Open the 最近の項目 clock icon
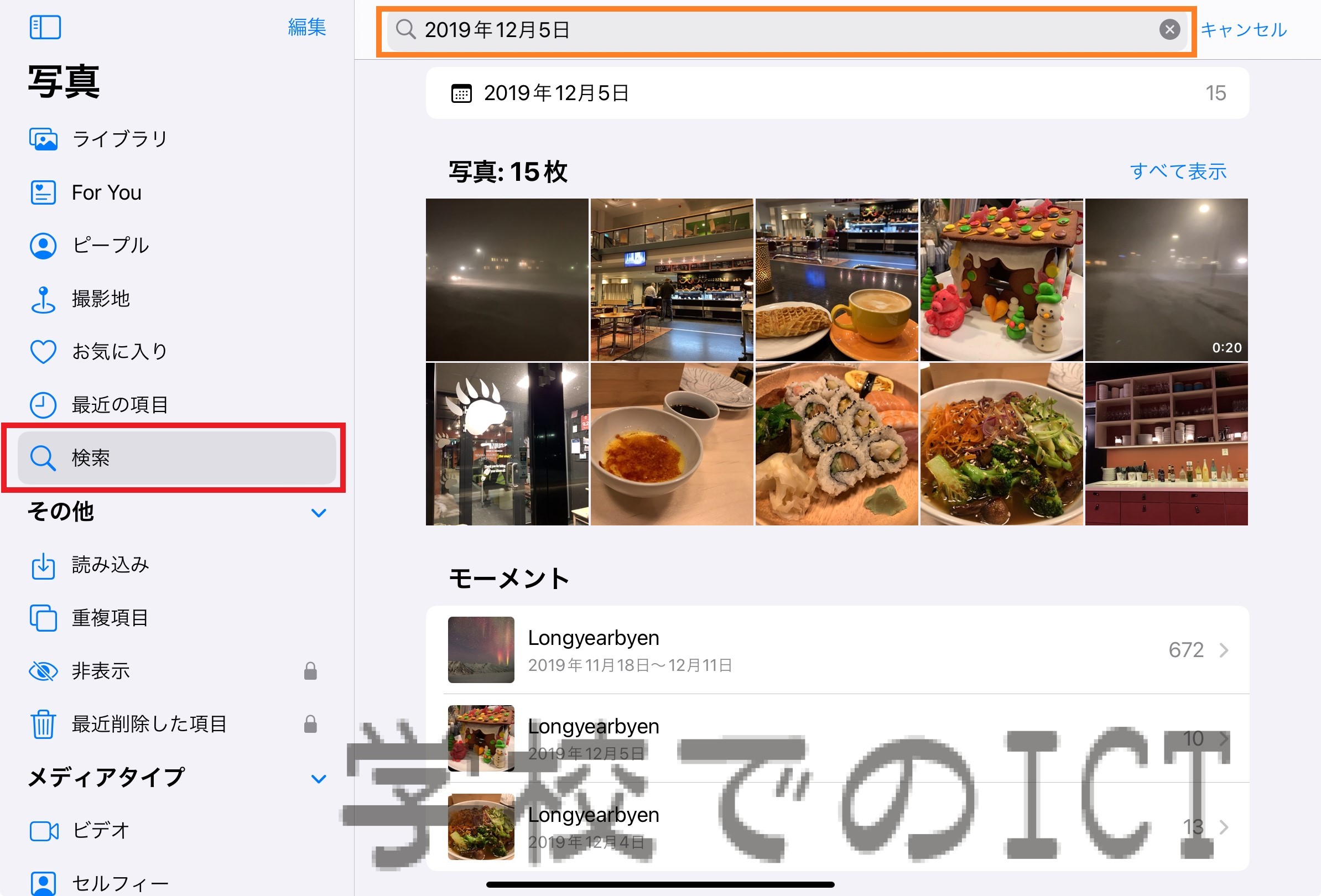Image resolution: width=1321 pixels, height=896 pixels. pos(43,405)
